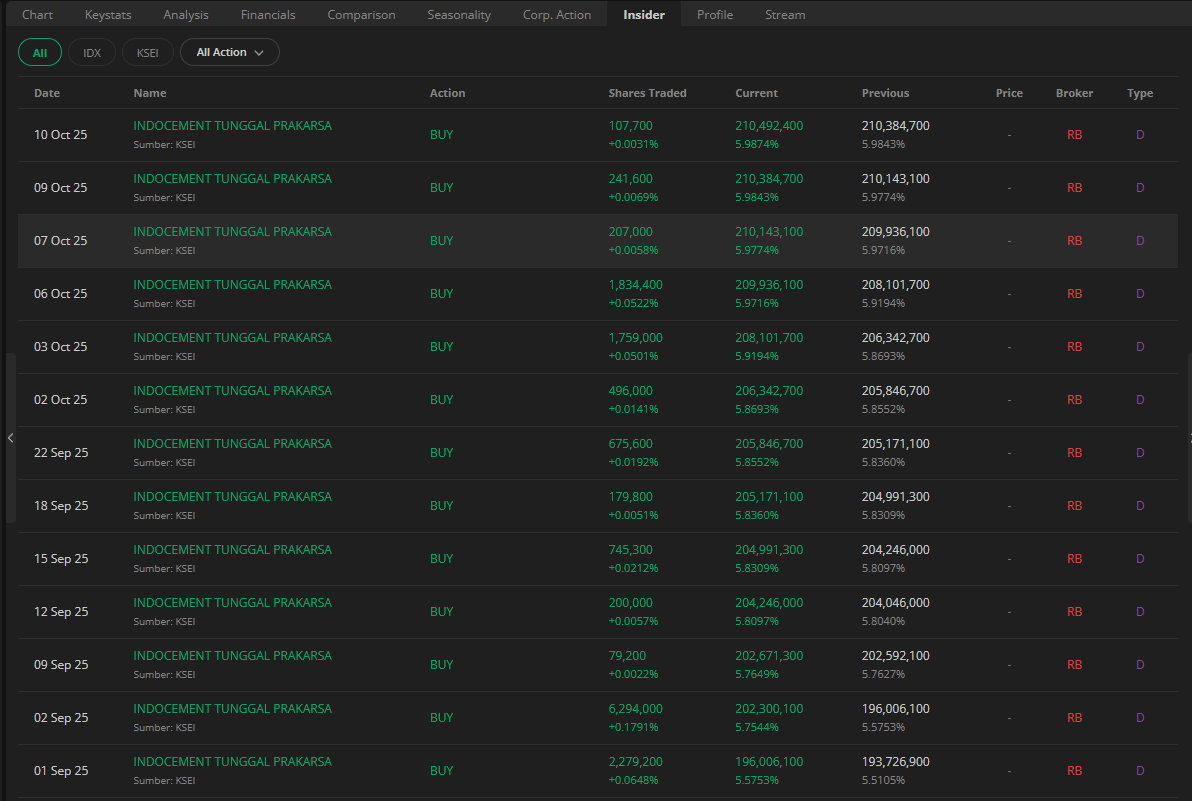Click RB broker code in 15 Sep 25 row
This screenshot has width=1192, height=801.
[x=1074, y=559]
